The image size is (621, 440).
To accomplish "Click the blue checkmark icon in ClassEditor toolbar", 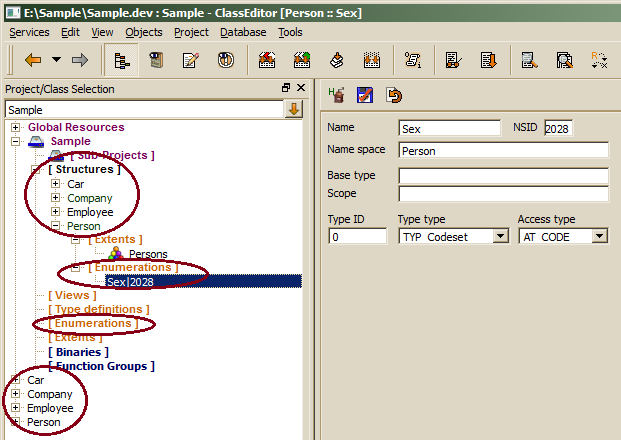I will coord(366,96).
